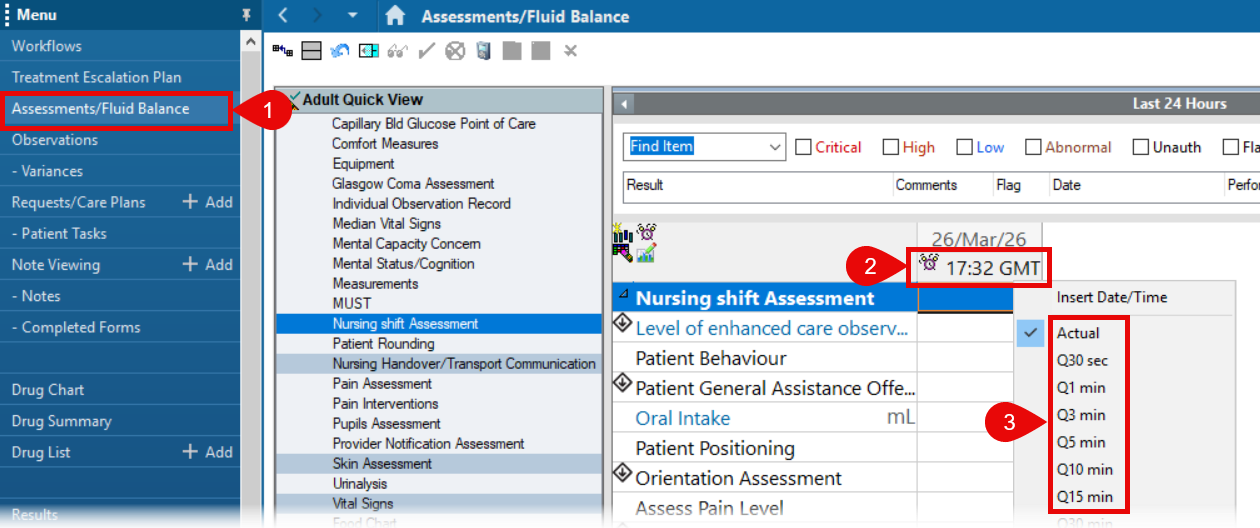Enable the High results checkbox

click(x=891, y=147)
